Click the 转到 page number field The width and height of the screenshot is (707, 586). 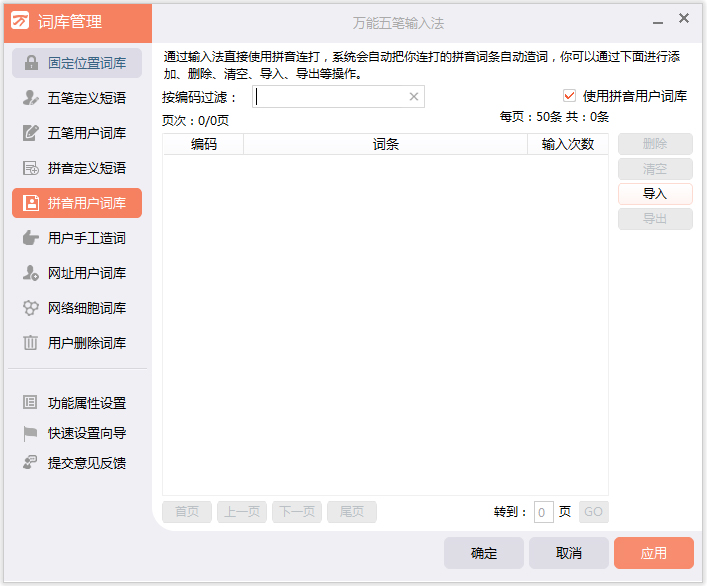pyautogui.click(x=543, y=512)
